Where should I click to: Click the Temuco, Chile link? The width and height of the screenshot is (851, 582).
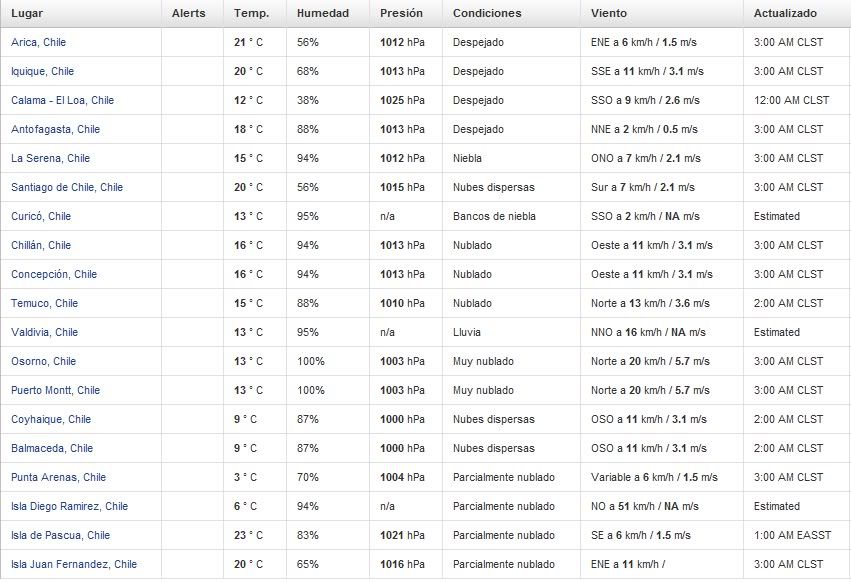pyautogui.click(x=44, y=304)
